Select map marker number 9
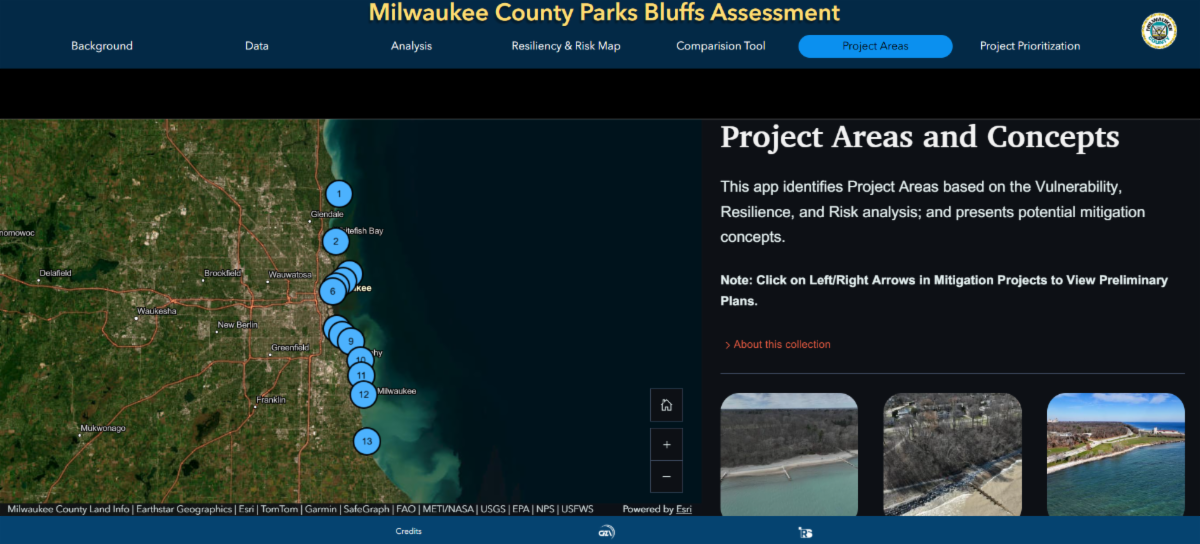 (x=351, y=341)
